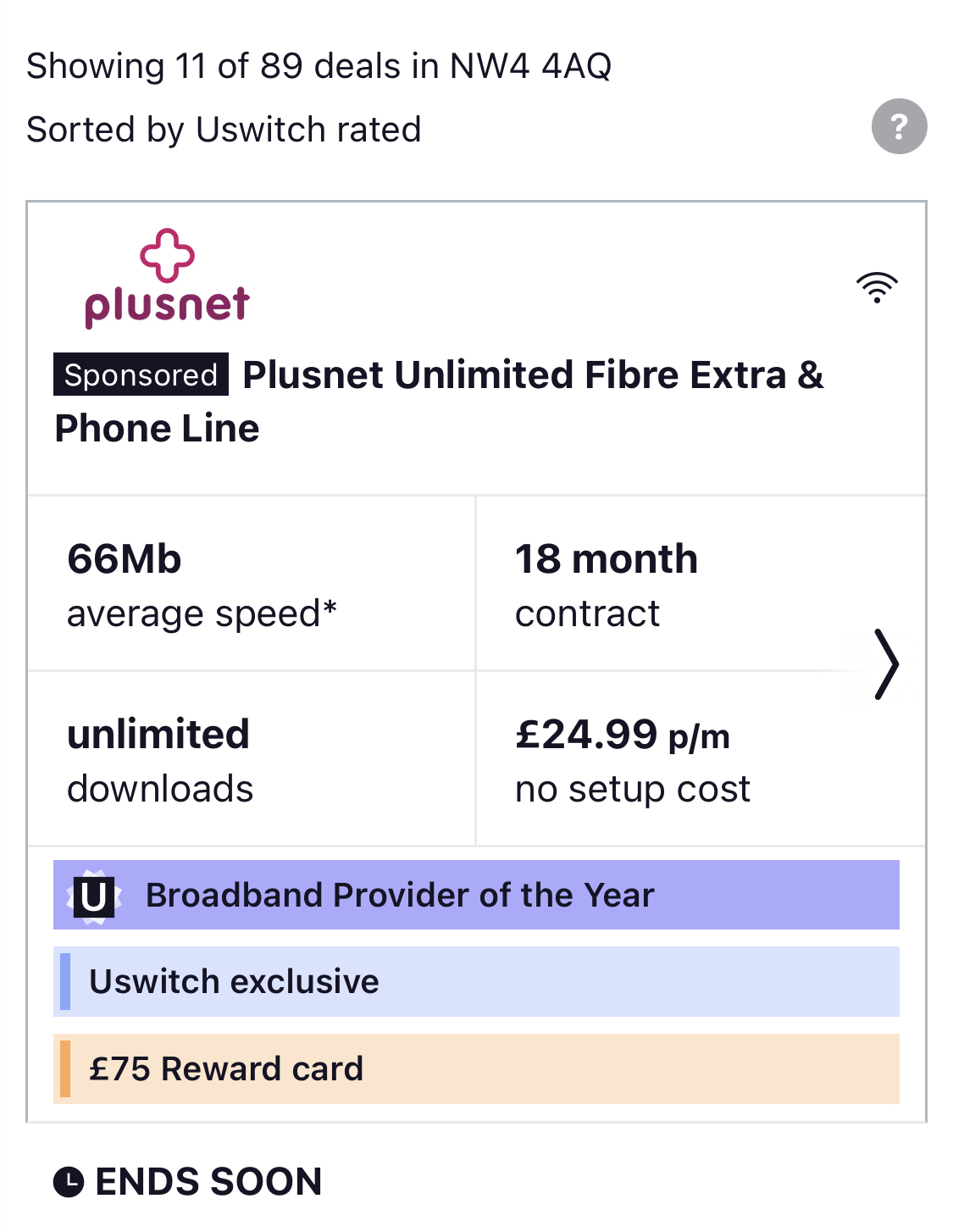Click the Broadband Provider of the Year banner
This screenshot has height=1232, width=953.
(476, 895)
